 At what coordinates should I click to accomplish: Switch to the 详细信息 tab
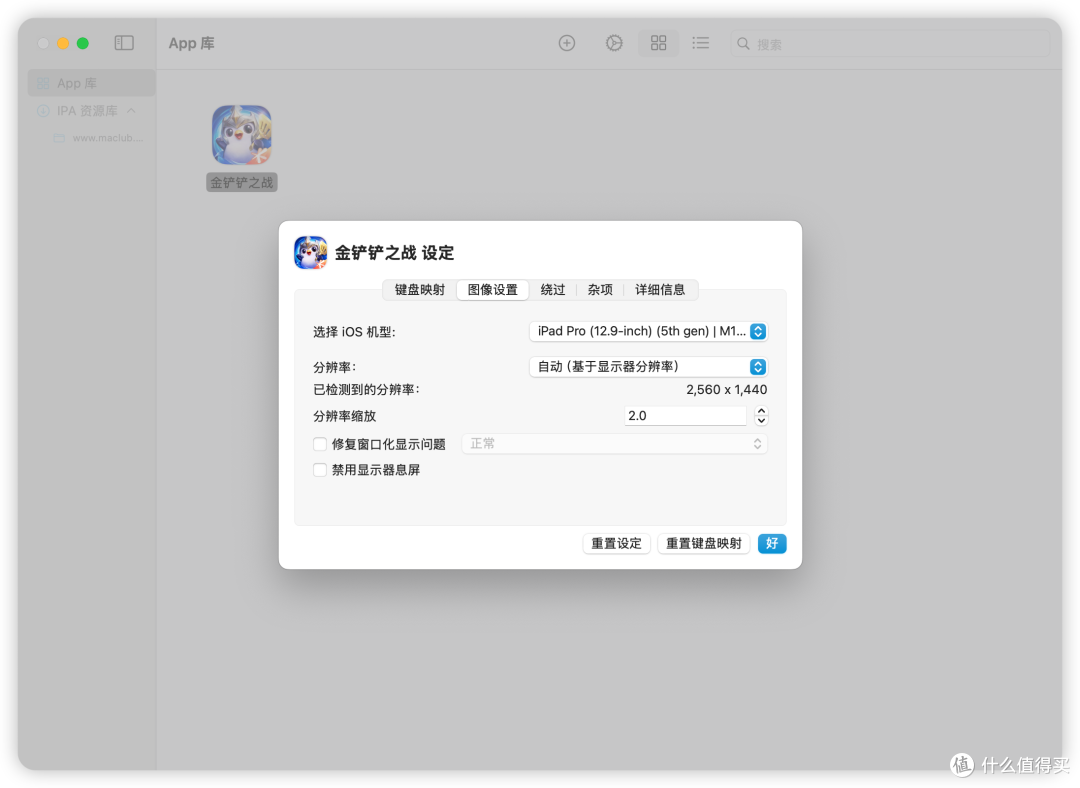(x=660, y=290)
